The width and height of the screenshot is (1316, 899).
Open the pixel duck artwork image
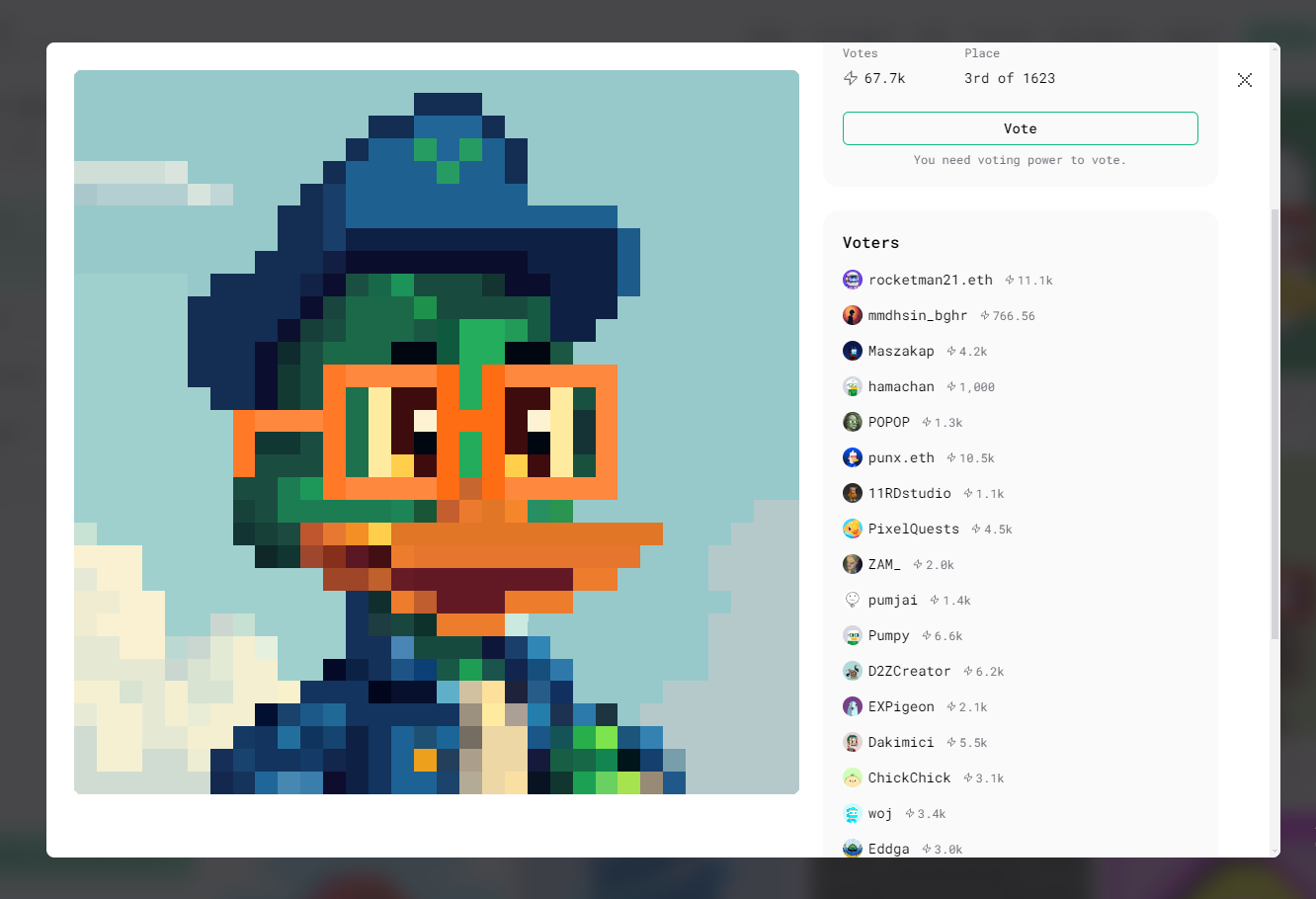click(x=437, y=432)
